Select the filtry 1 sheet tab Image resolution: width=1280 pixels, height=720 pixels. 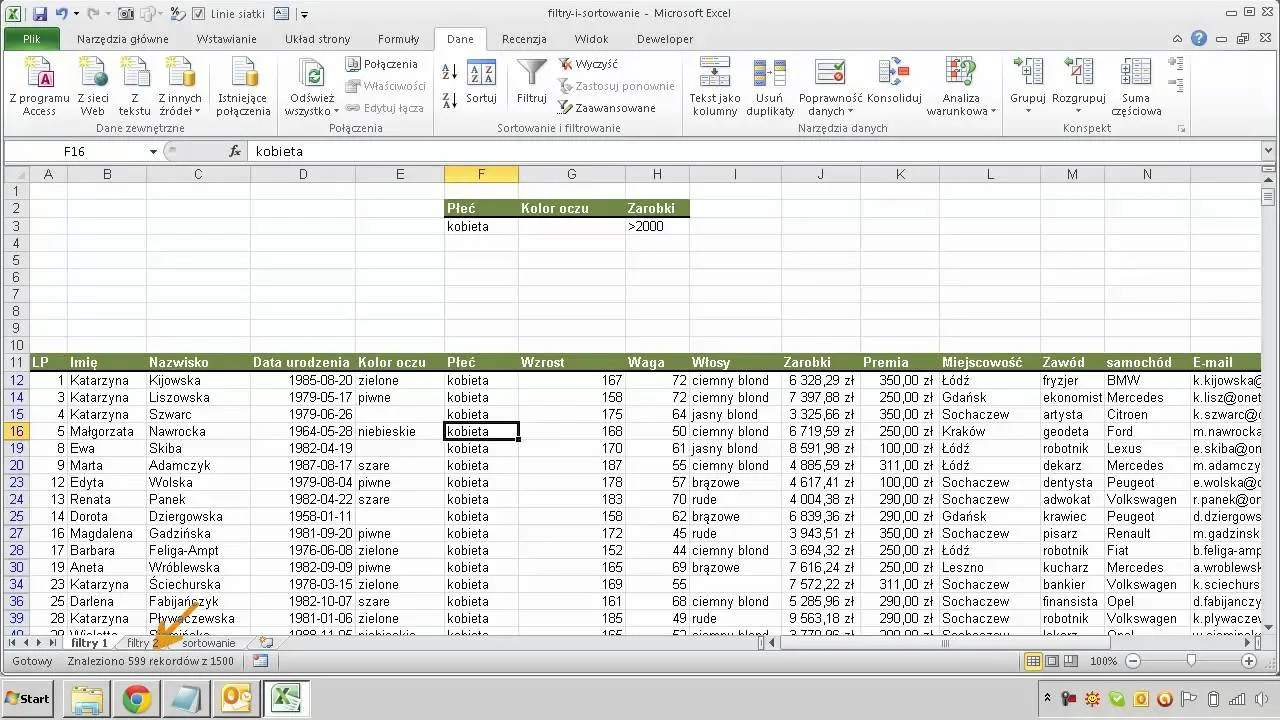point(89,643)
